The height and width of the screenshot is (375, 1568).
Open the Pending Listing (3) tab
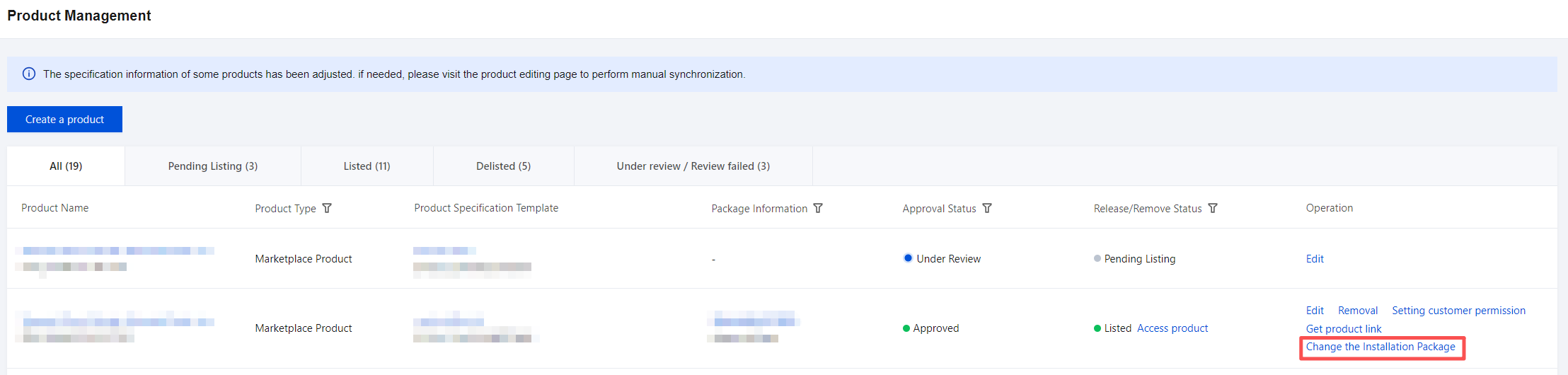(x=212, y=166)
